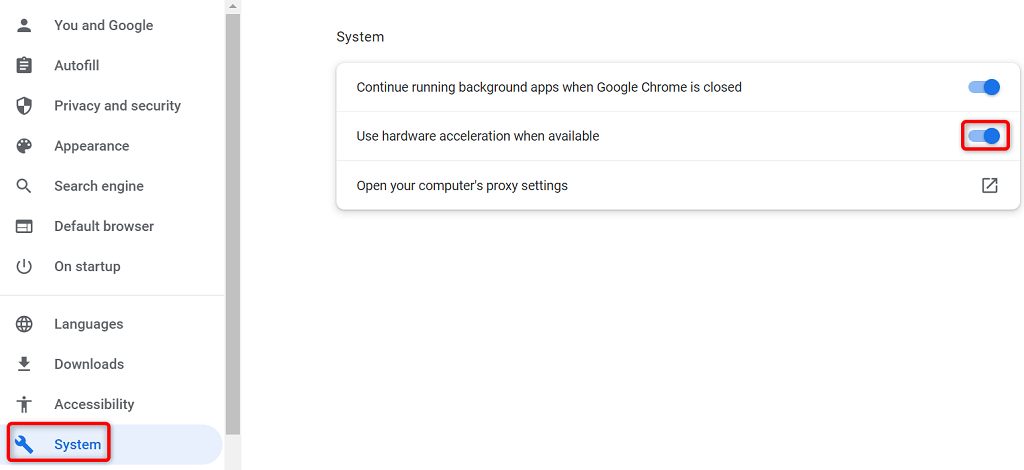Open your computer's proxy settings
This screenshot has width=1024, height=470.
pyautogui.click(x=462, y=185)
